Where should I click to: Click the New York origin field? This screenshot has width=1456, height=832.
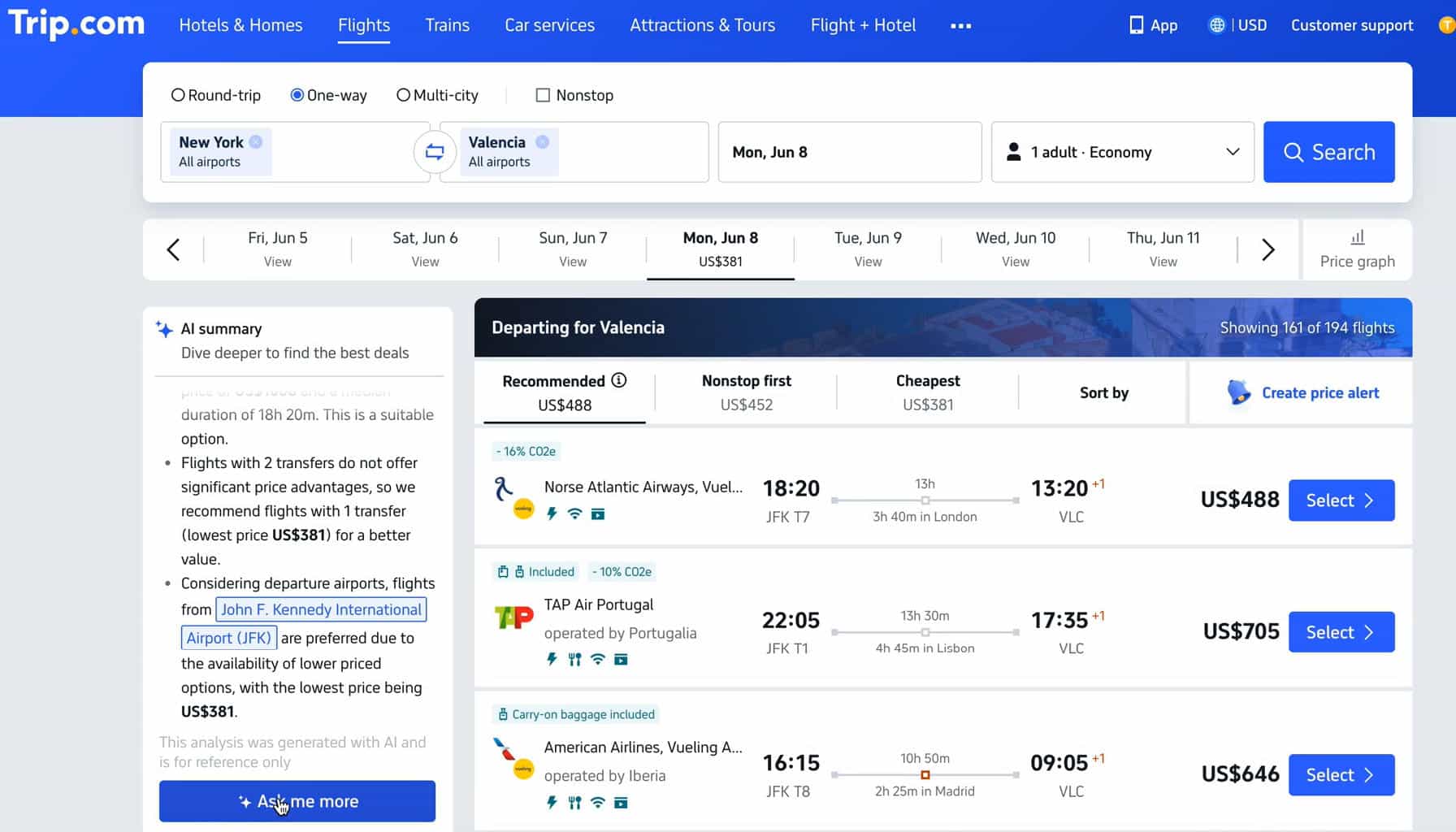point(295,152)
